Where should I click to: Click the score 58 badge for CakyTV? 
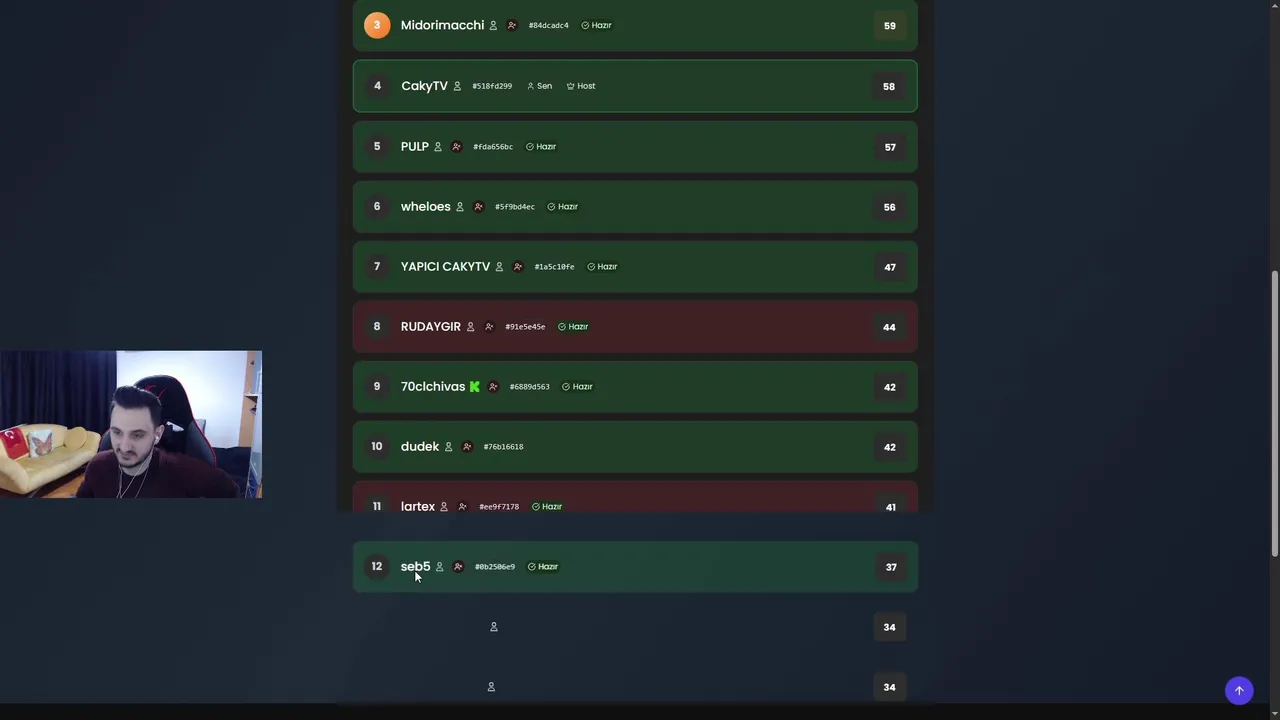tap(888, 86)
